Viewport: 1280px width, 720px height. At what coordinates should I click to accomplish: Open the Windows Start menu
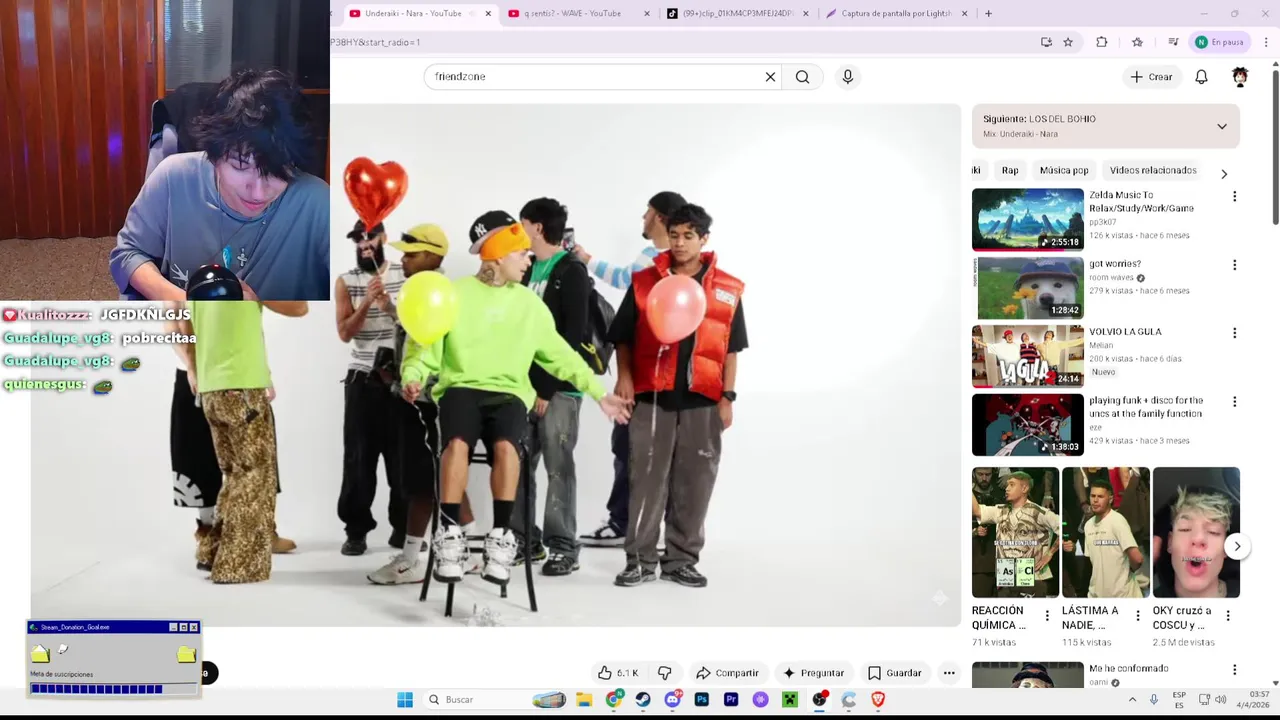click(x=405, y=700)
